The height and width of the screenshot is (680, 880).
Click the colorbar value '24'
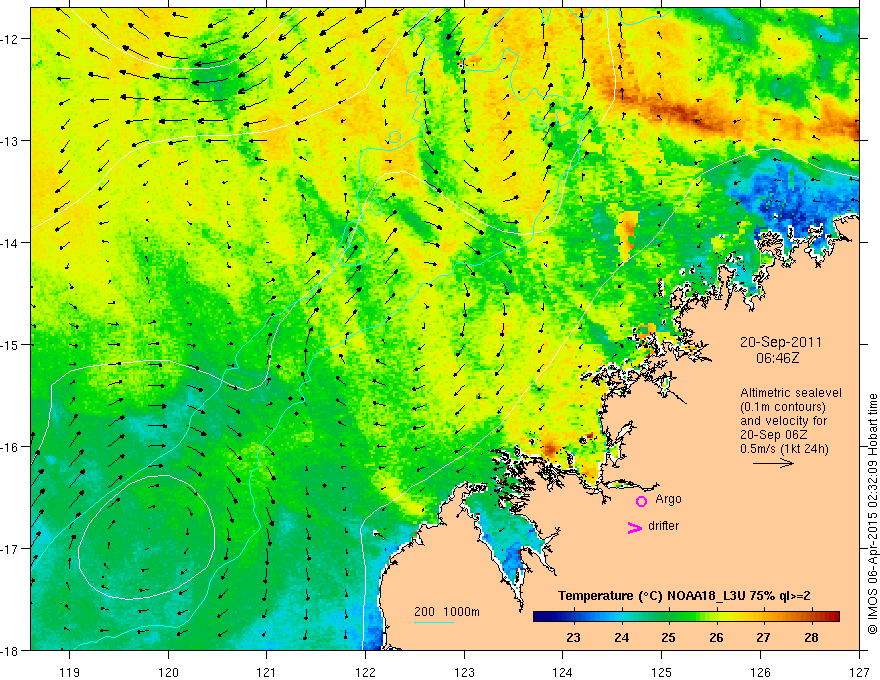click(621, 637)
